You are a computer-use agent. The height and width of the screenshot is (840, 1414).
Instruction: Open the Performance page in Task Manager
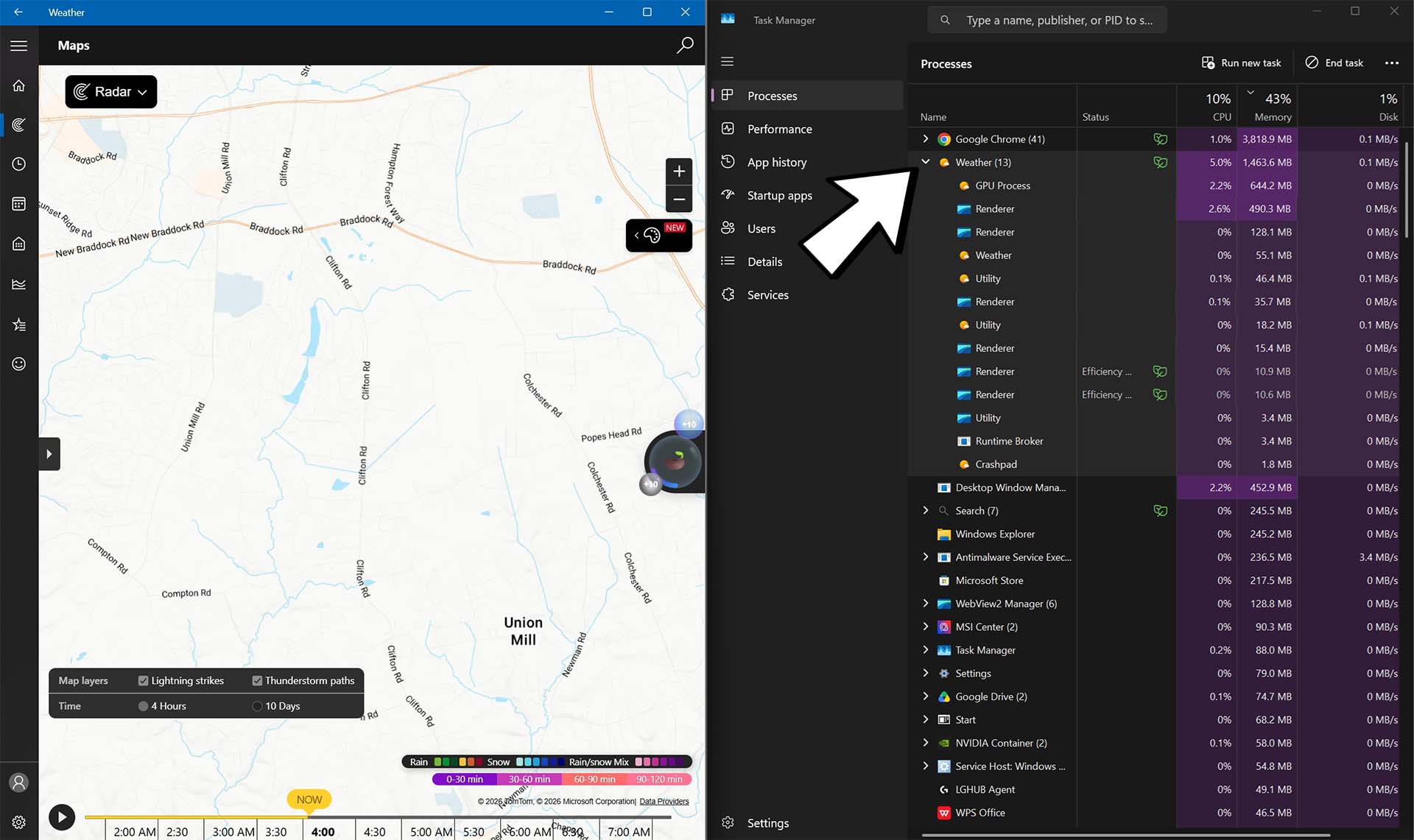[x=807, y=129]
